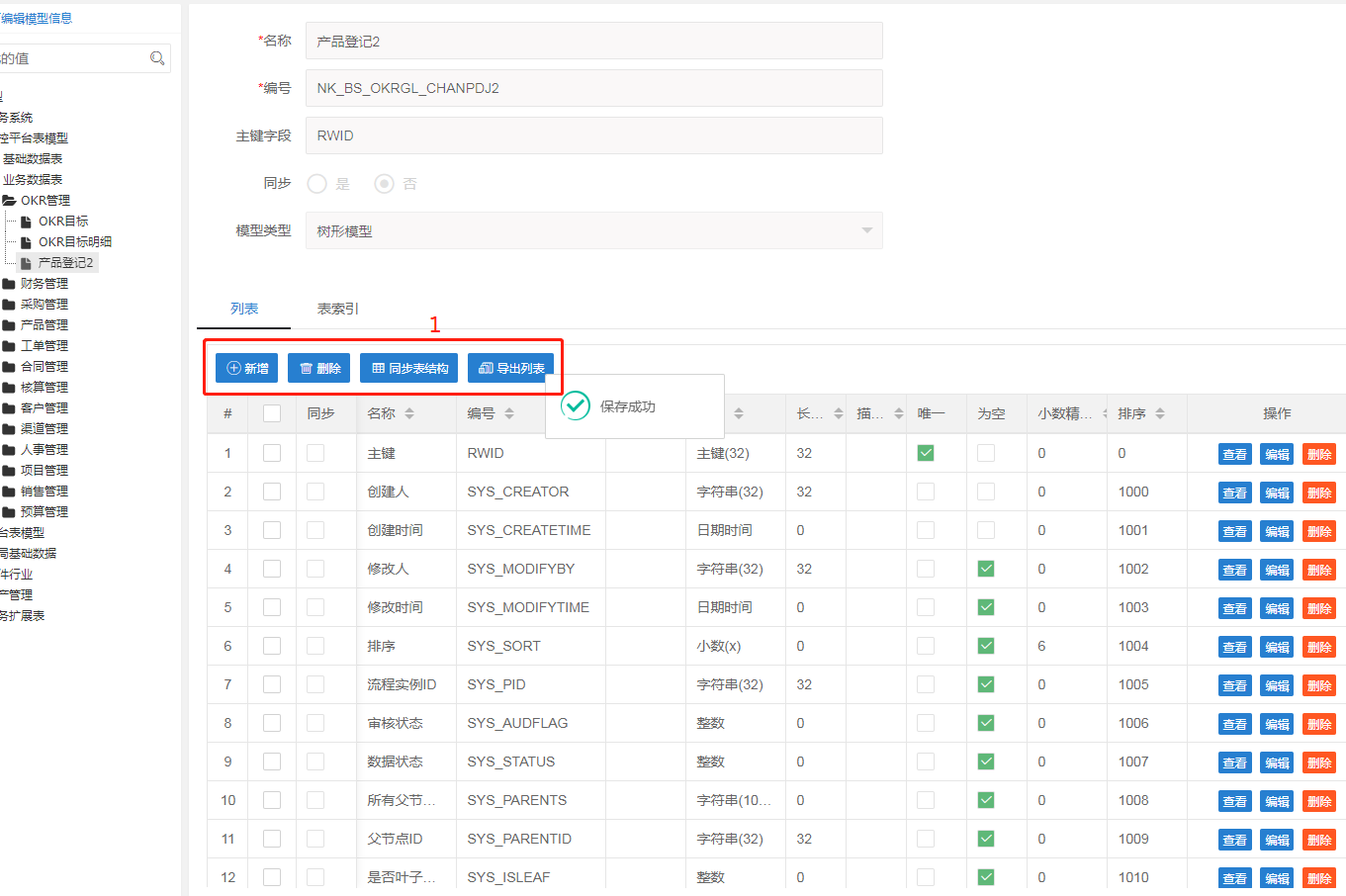Click 查看 for the RWID row
This screenshot has width=1346, height=896.
(1234, 454)
